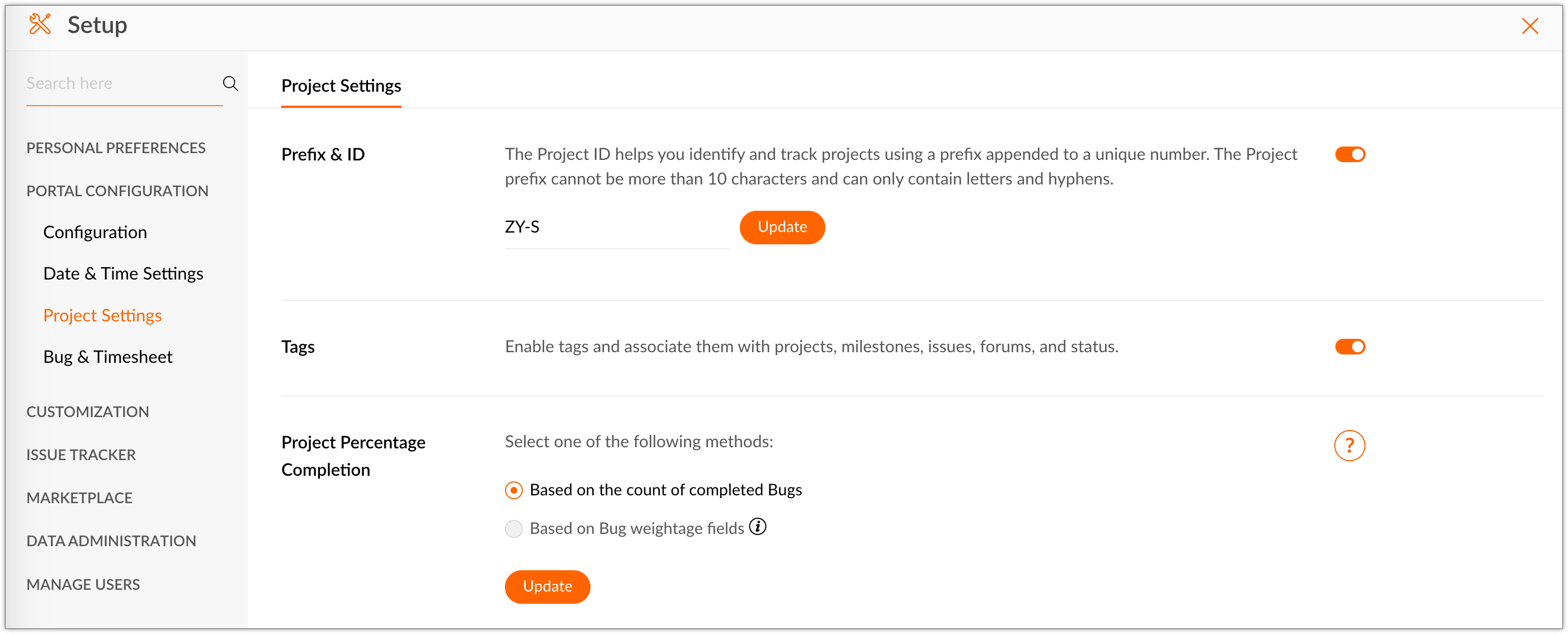Go to Bug & Timesheet settings
The image size is (1568, 634).
point(108,357)
